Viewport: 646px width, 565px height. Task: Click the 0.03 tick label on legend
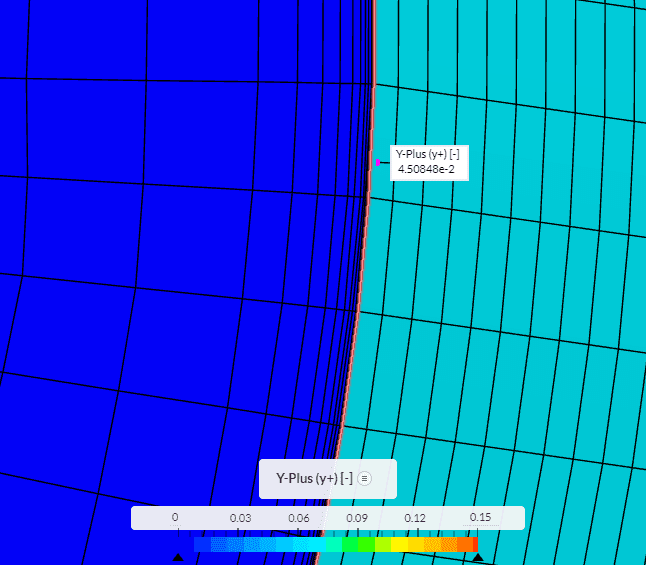[x=240, y=518]
